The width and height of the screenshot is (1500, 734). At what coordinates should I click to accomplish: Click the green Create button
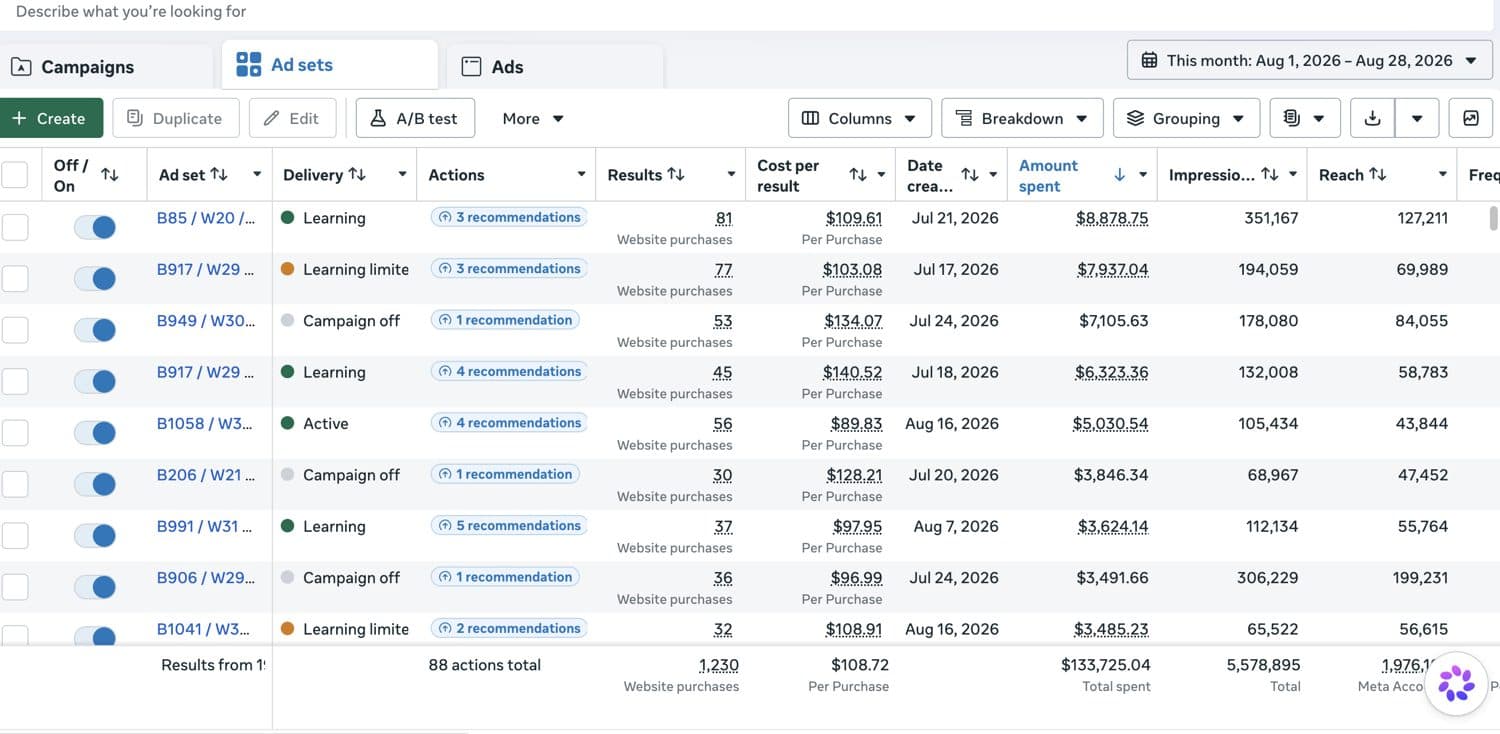(x=51, y=118)
